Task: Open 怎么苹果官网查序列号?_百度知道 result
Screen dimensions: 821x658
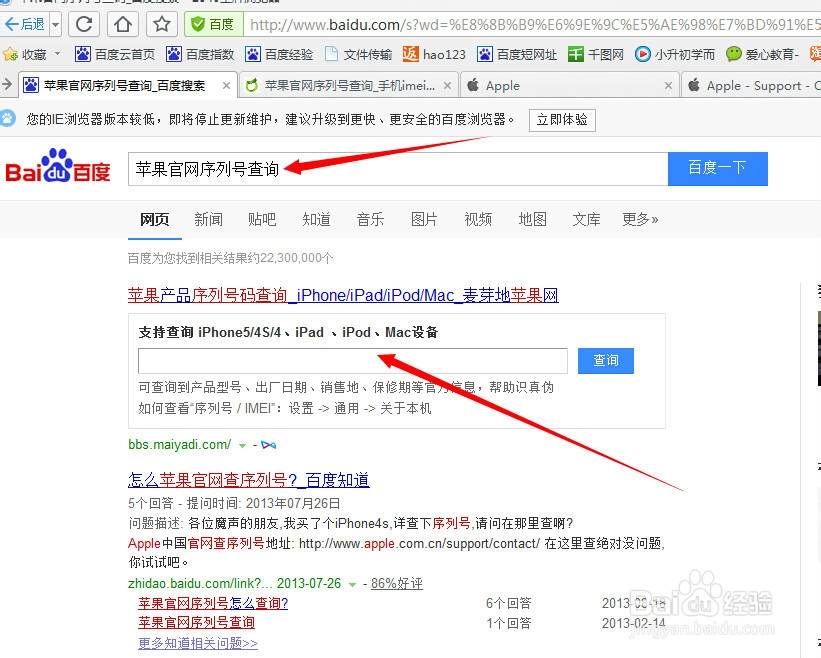Action: (249, 480)
